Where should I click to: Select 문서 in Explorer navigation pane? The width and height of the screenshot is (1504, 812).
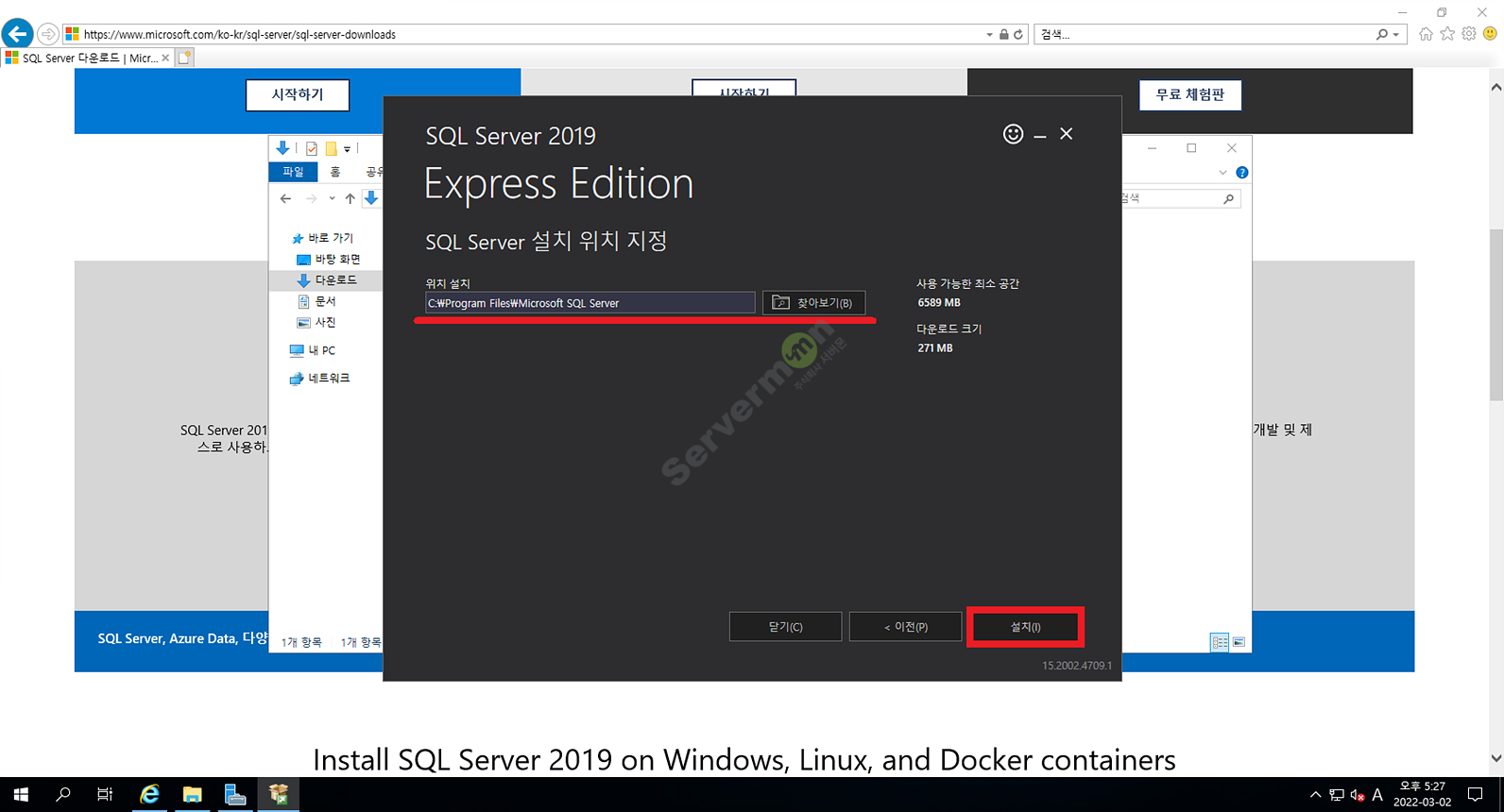[x=317, y=301]
